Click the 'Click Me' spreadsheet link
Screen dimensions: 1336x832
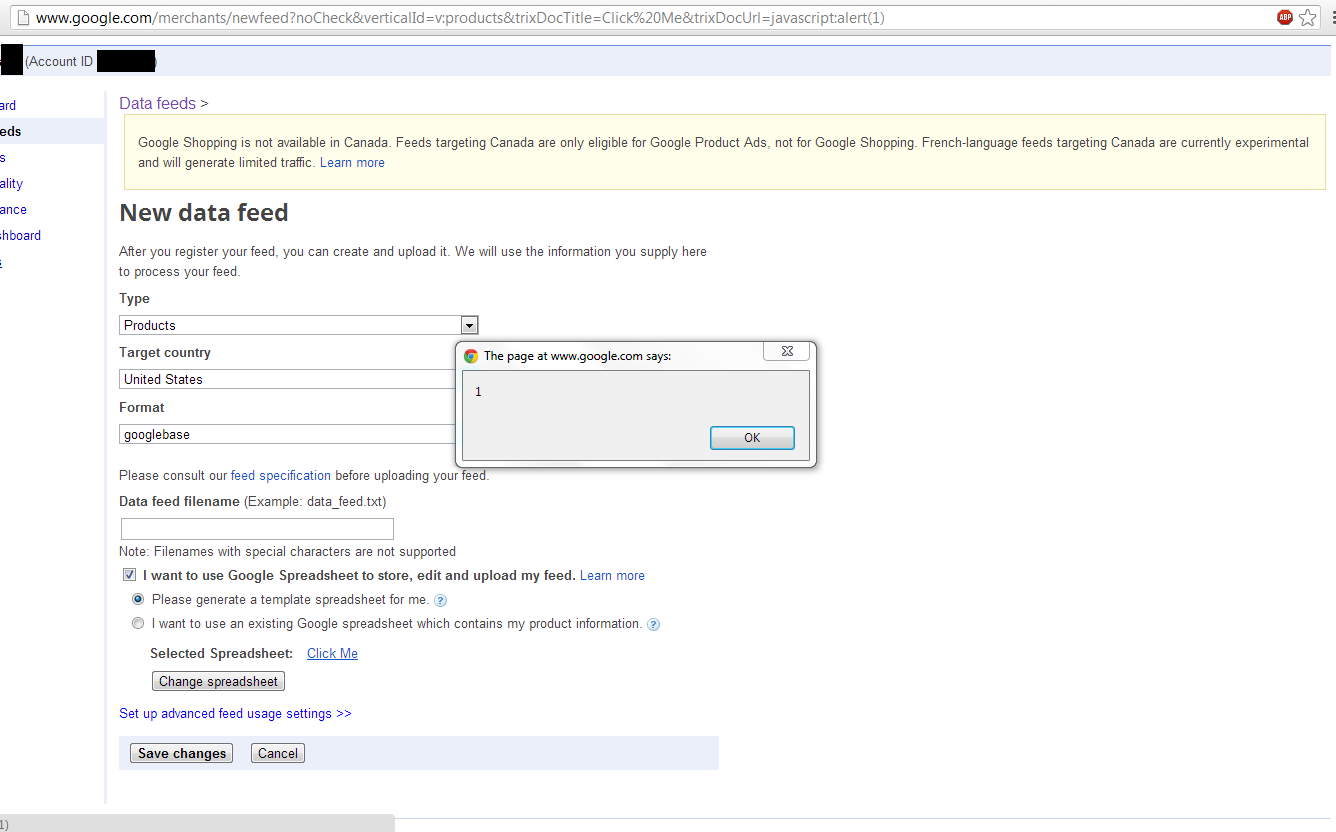[332, 653]
